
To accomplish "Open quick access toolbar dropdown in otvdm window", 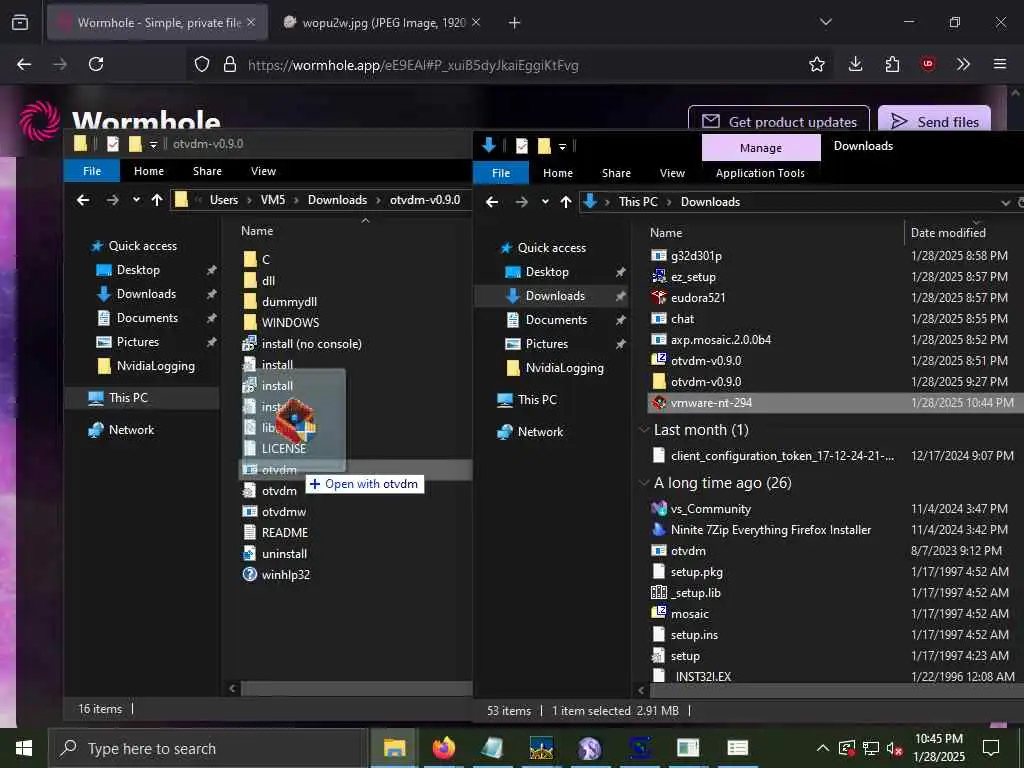I will coord(153,144).
